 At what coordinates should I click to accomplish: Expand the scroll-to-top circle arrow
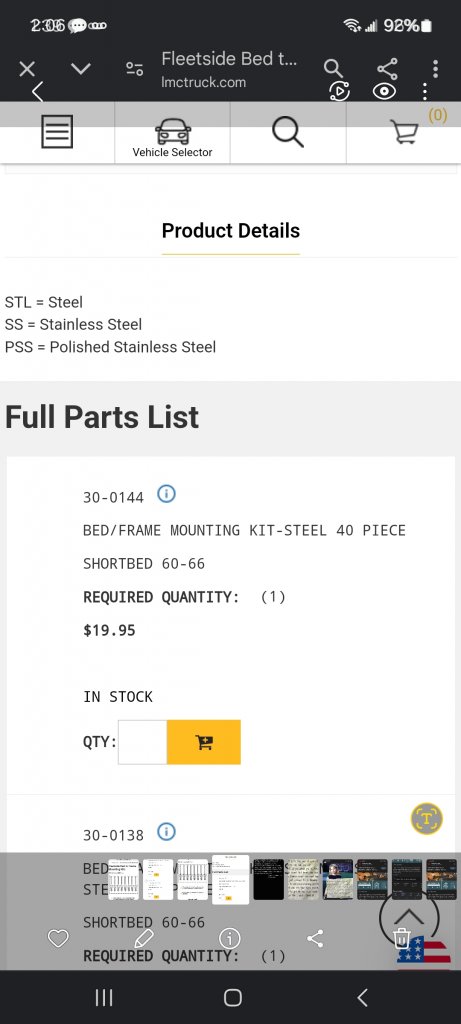[x=409, y=918]
